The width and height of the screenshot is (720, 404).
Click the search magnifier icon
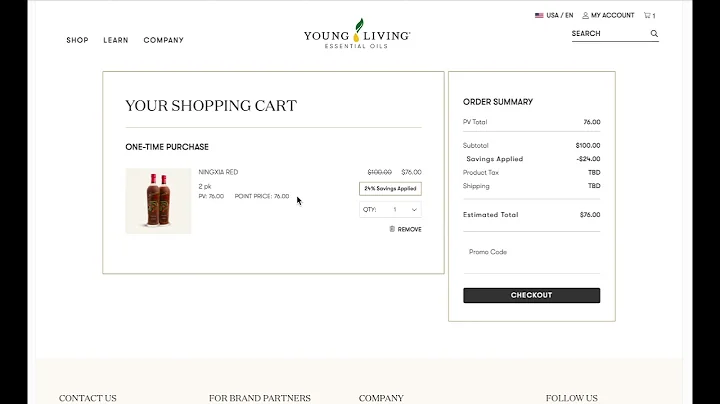pos(654,34)
